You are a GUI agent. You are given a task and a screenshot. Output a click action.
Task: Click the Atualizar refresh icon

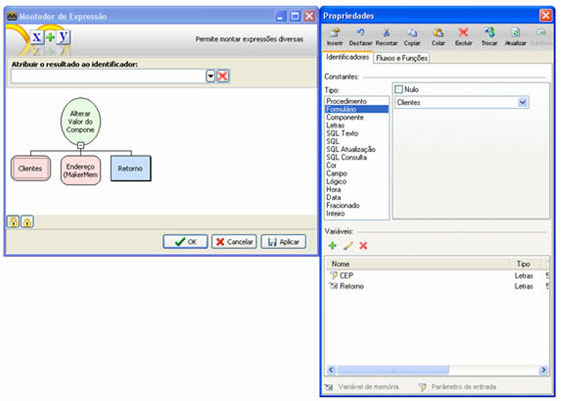[x=516, y=33]
